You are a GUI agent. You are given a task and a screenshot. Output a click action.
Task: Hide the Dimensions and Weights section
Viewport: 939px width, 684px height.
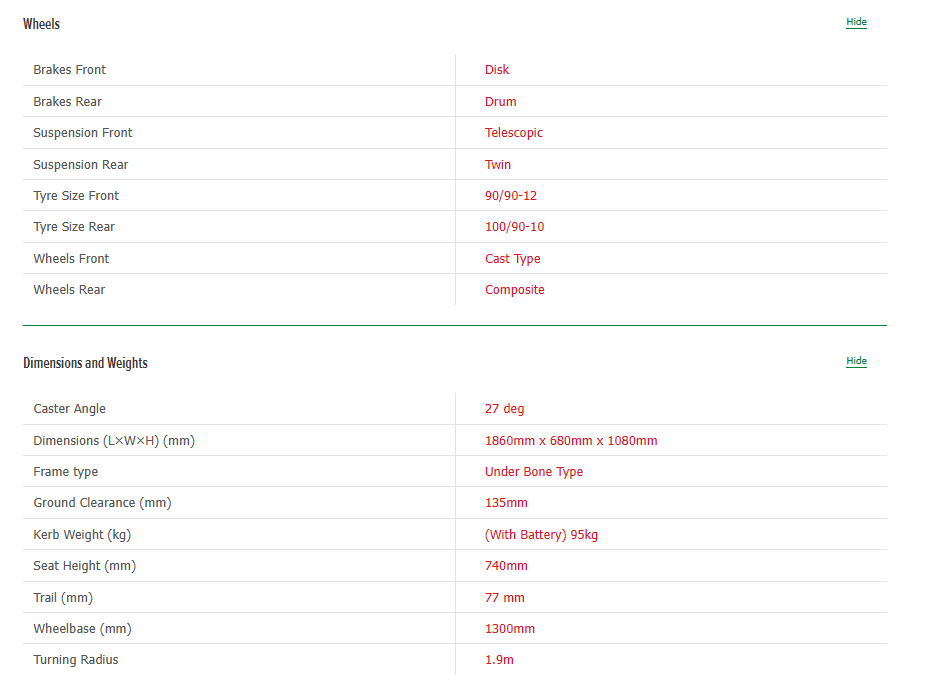tap(856, 361)
